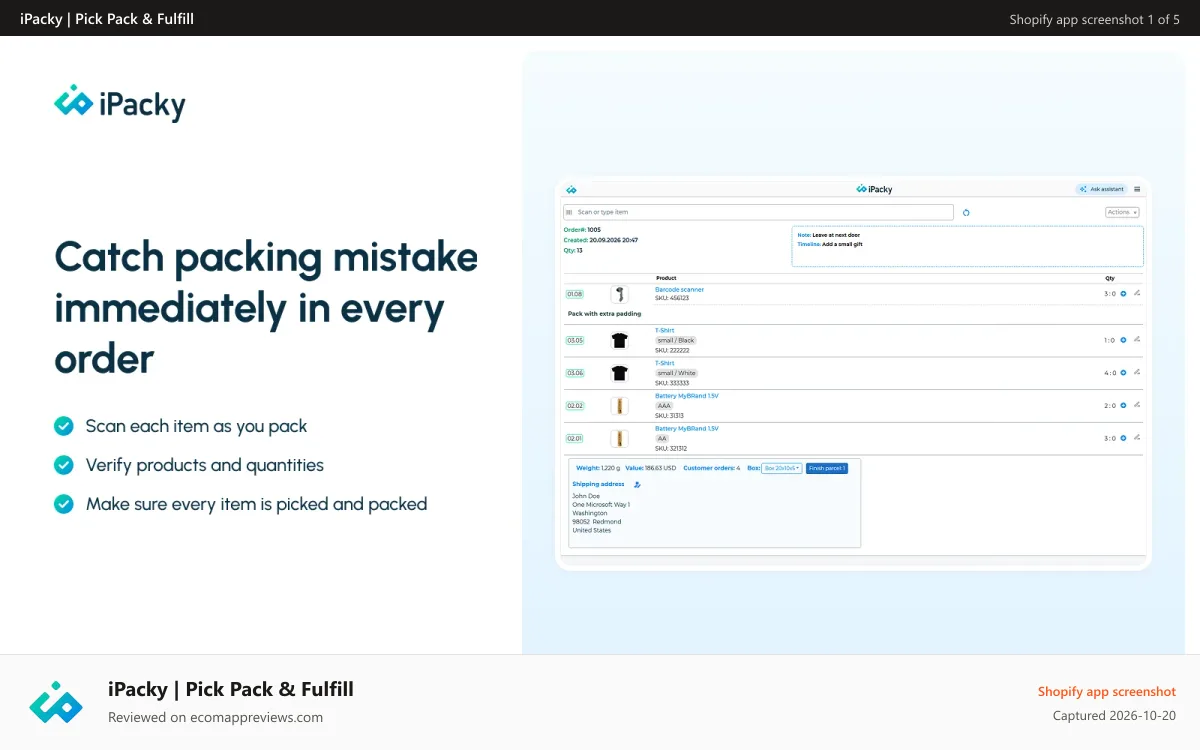Click the John Doe shipping name
Screen dimensions: 1200x750
pos(585,496)
